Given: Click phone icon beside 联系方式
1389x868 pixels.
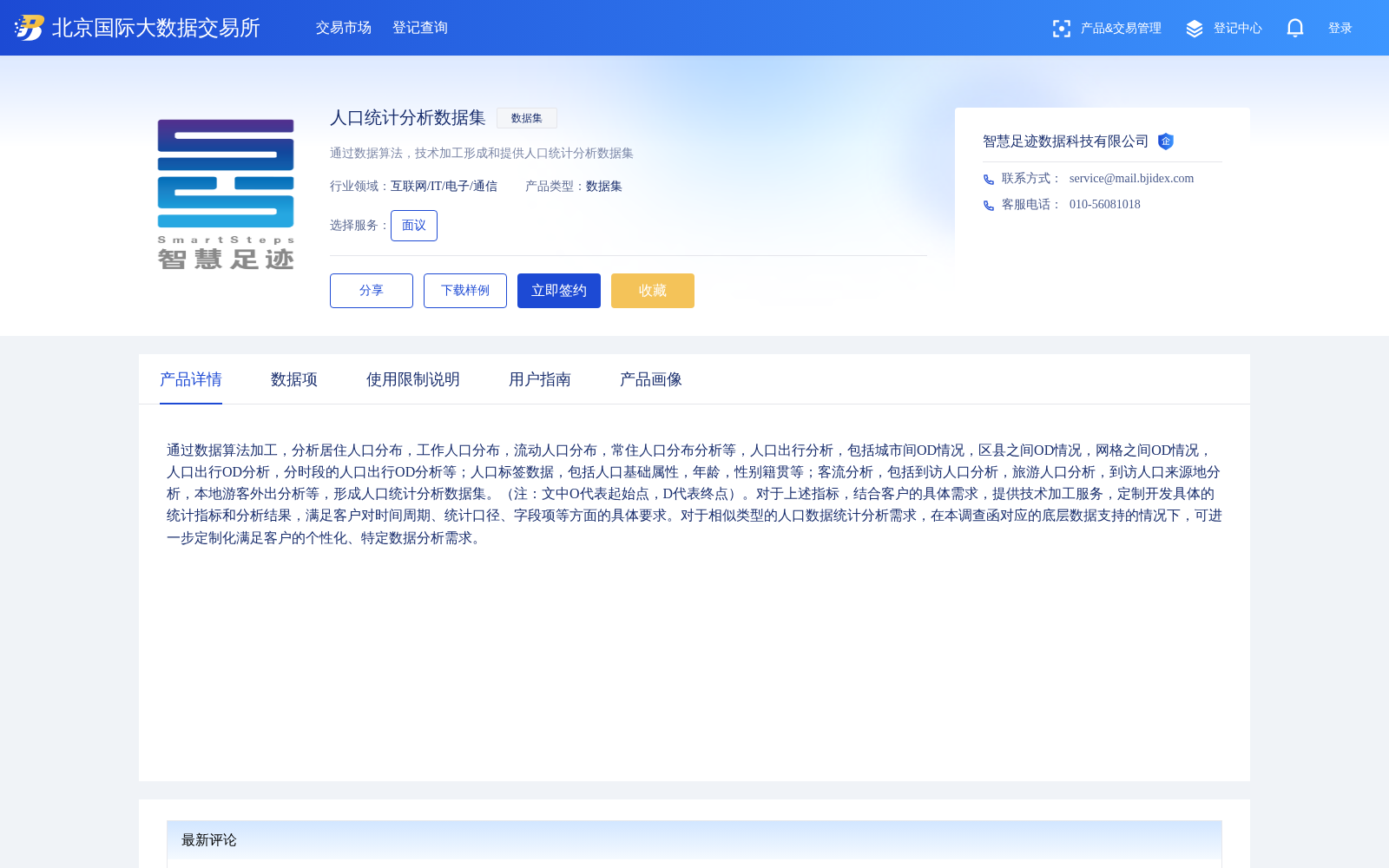Looking at the screenshot, I should [989, 180].
